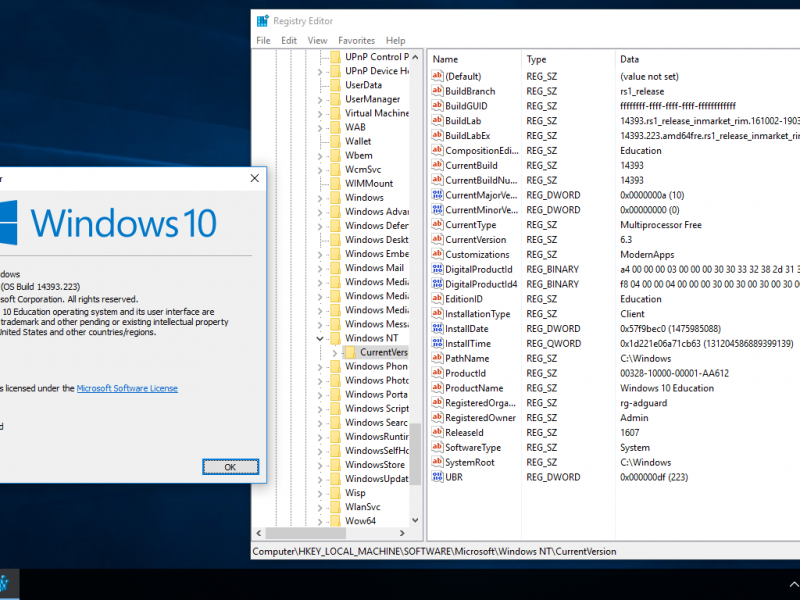Screen dimensions: 800x600
Task: Open the Edit menu
Action: click(289, 40)
